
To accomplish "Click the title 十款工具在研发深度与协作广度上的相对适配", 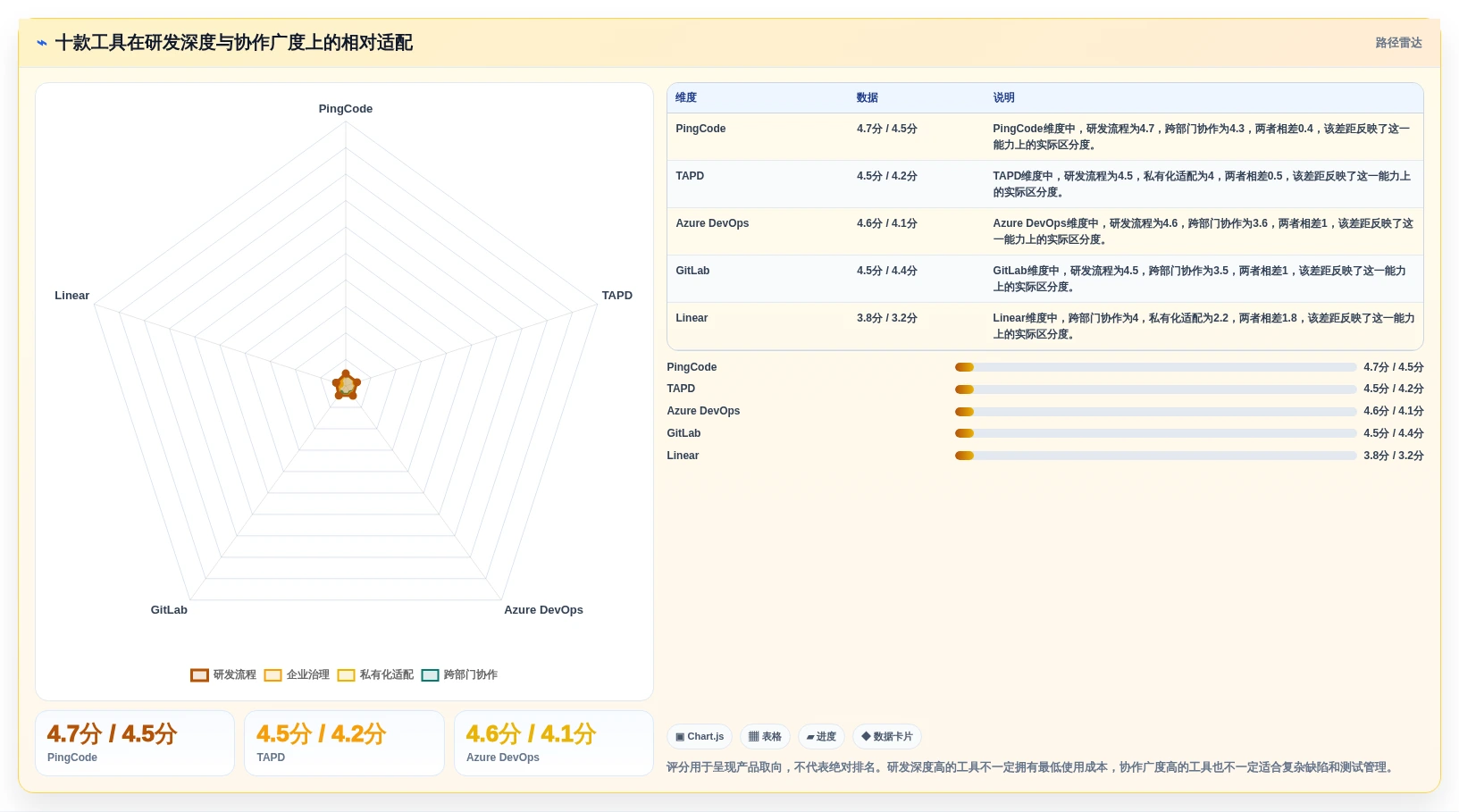I will (x=234, y=43).
